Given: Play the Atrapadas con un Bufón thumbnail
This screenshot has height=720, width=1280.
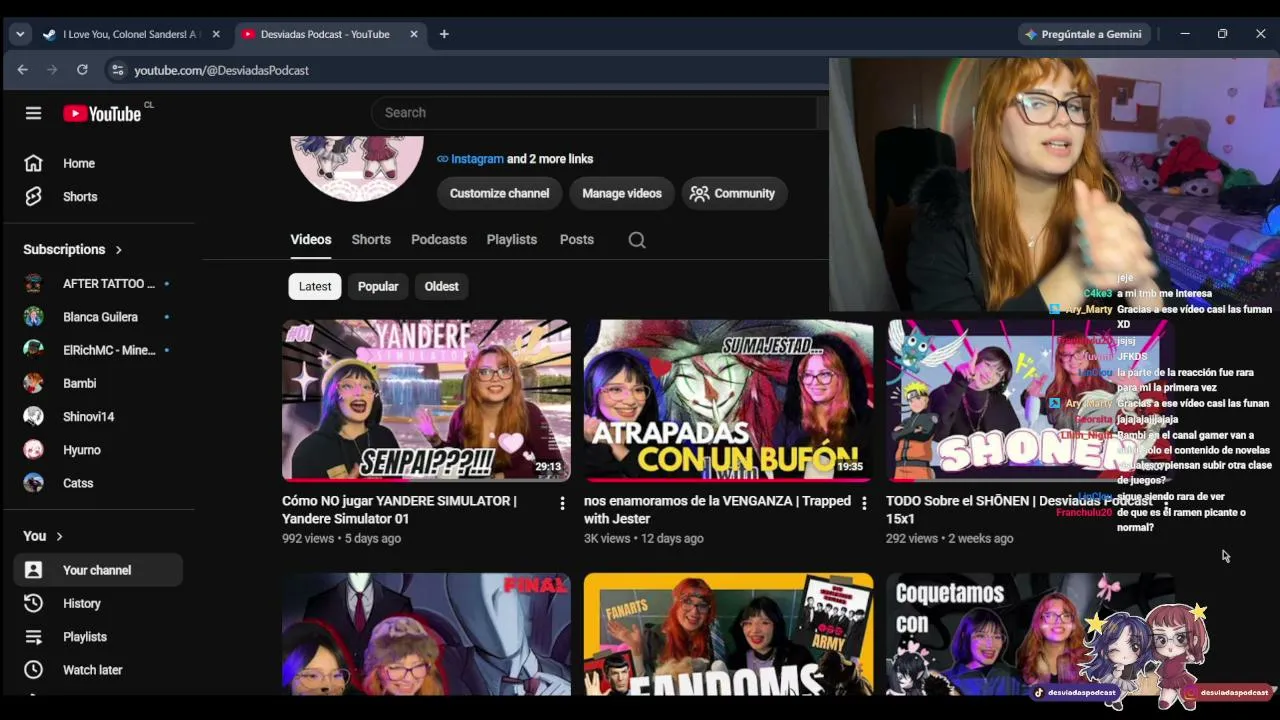Looking at the screenshot, I should tap(728, 400).
